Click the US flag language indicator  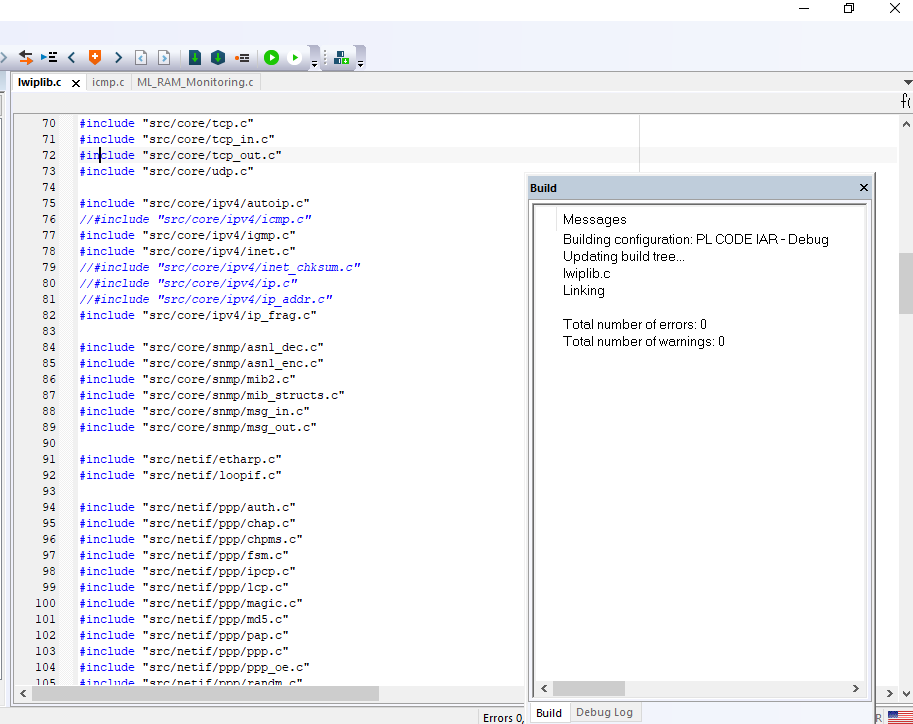click(900, 717)
